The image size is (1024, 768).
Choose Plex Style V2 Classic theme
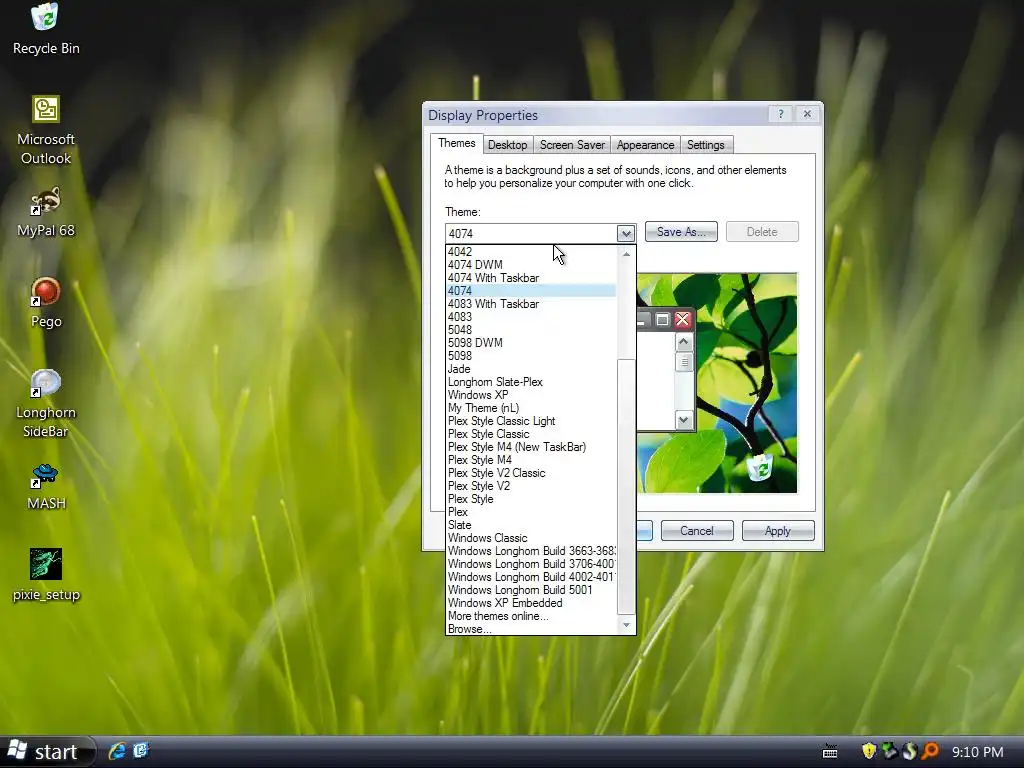click(x=531, y=473)
